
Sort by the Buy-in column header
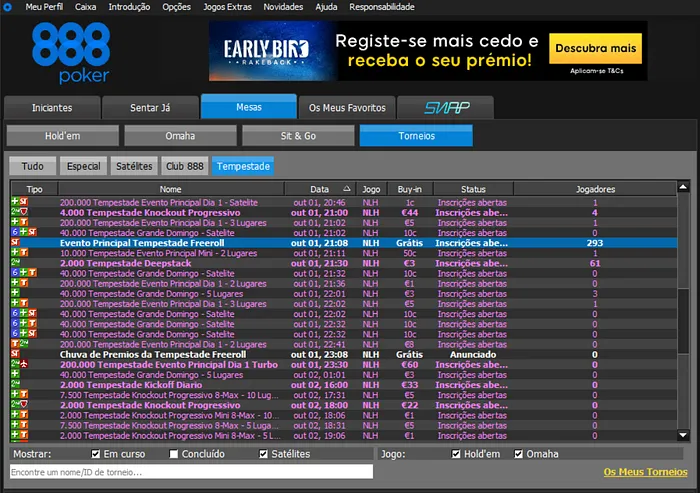(409, 189)
